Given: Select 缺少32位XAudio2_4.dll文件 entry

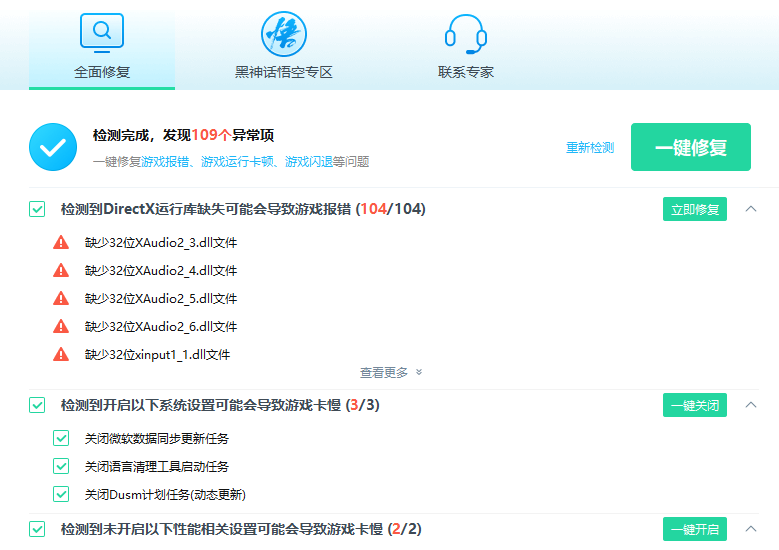Looking at the screenshot, I should click(161, 270).
